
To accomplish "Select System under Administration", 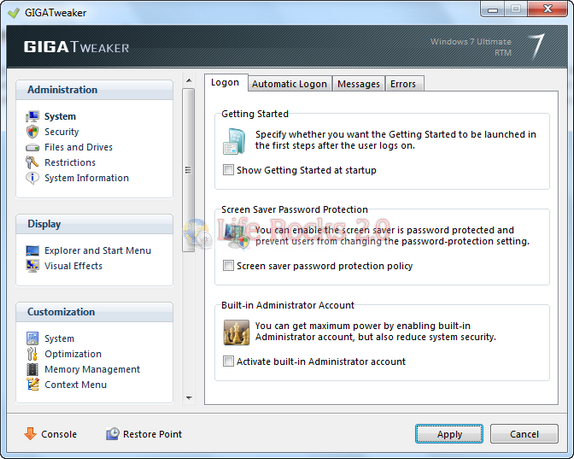I will click(x=60, y=116).
